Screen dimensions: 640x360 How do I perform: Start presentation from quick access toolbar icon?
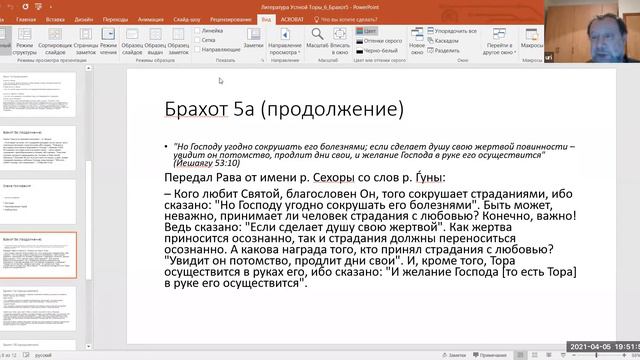[38, 7]
